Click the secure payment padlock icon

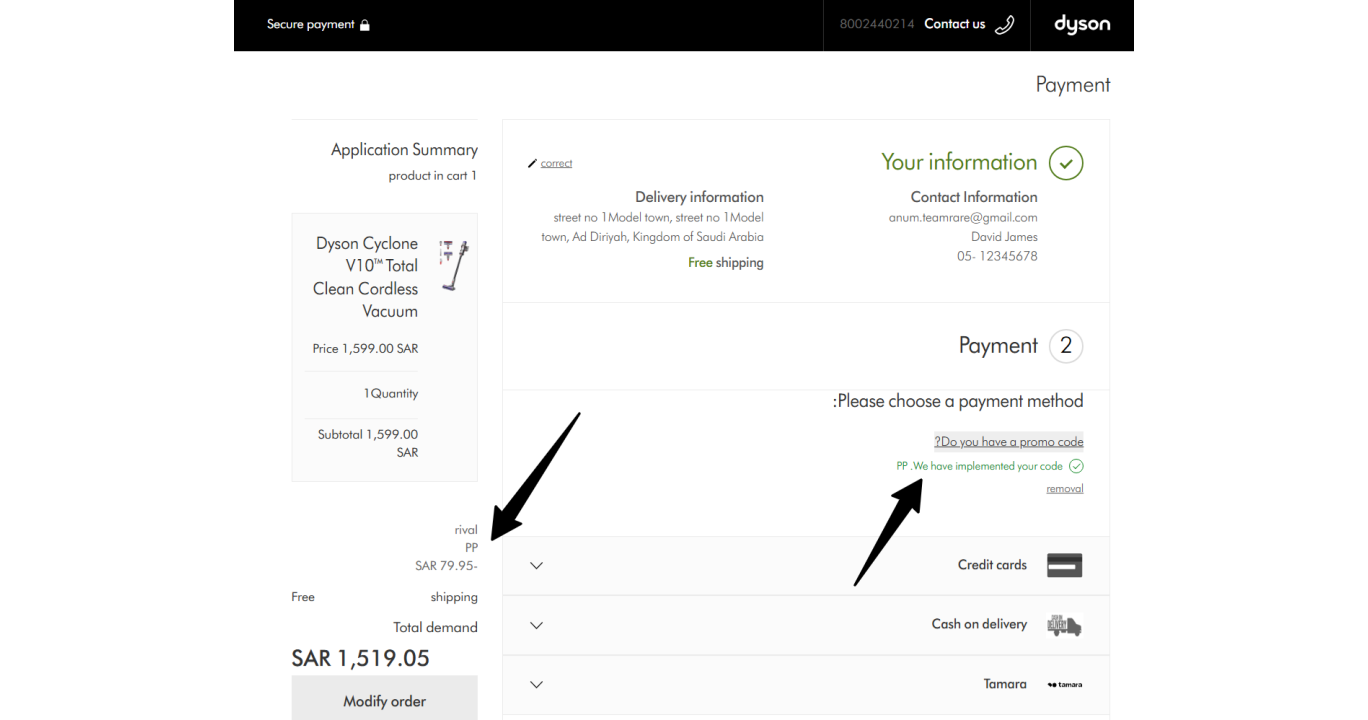click(x=365, y=25)
